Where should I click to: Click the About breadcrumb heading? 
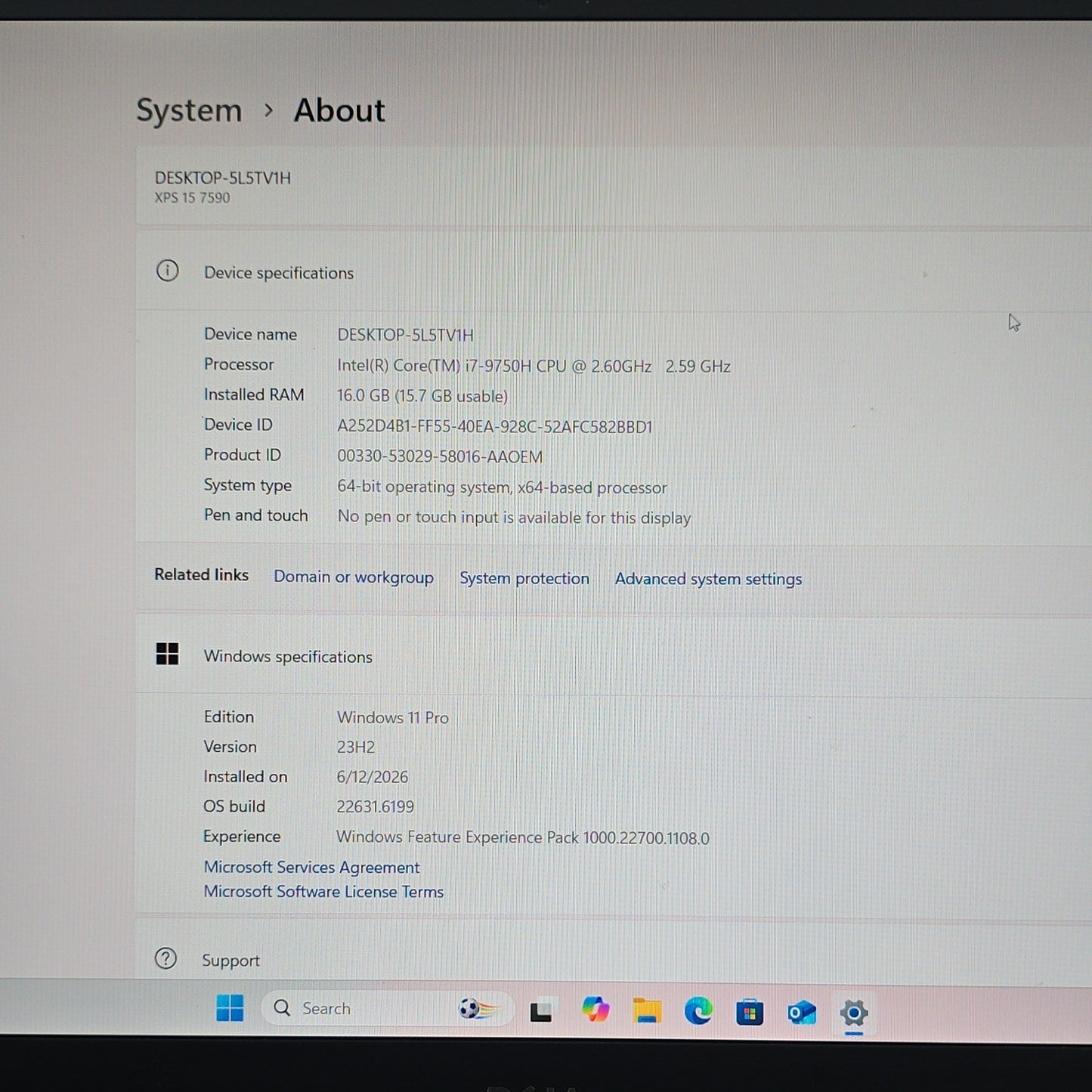pos(339,110)
